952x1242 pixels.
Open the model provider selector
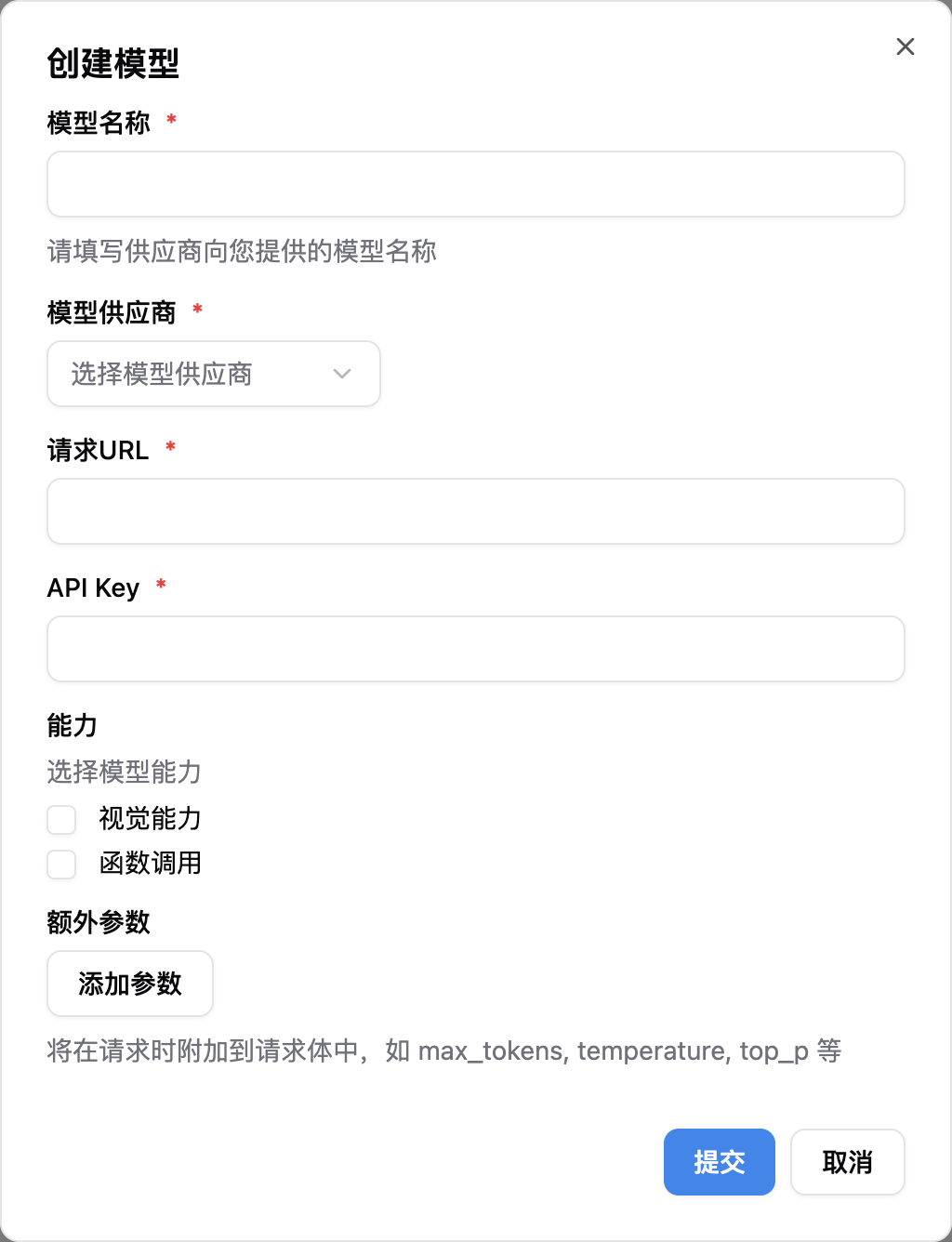pyautogui.click(x=213, y=374)
